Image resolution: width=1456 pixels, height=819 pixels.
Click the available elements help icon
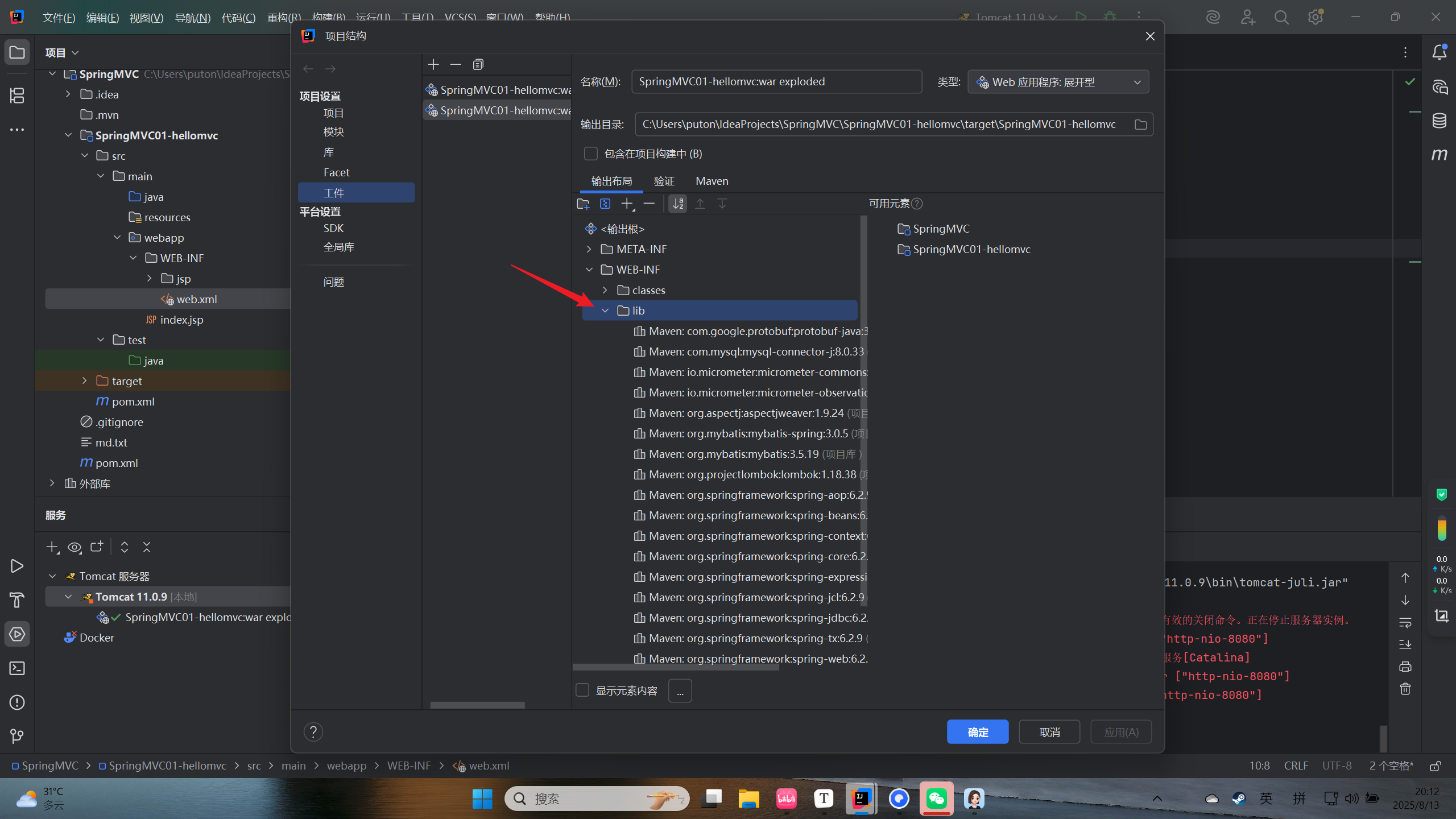point(917,204)
